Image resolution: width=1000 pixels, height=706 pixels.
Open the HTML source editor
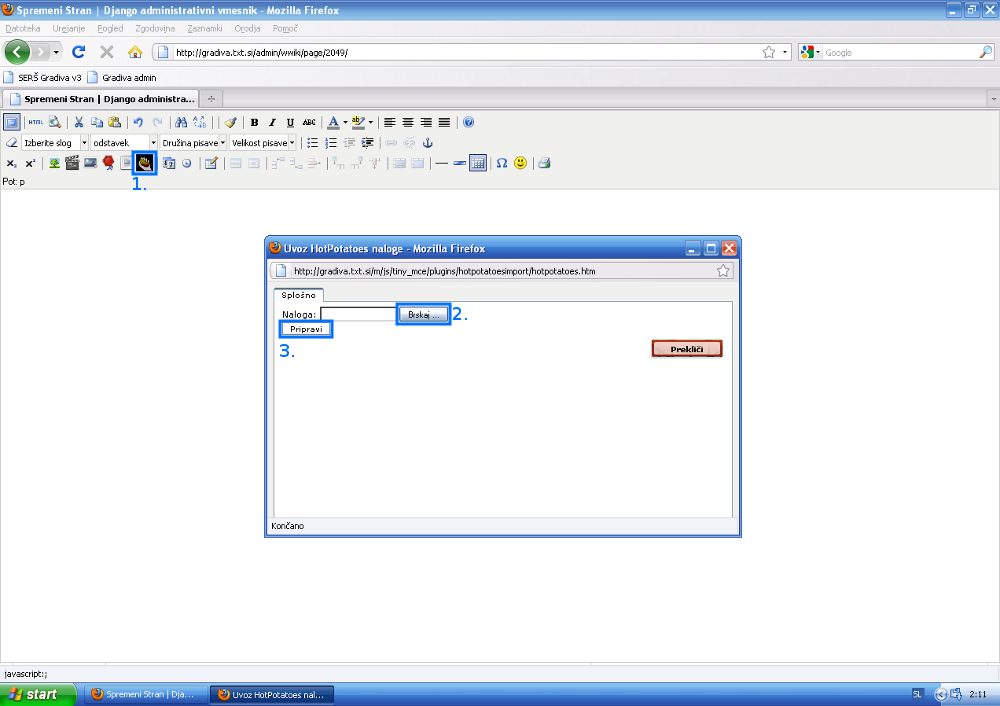click(36, 122)
